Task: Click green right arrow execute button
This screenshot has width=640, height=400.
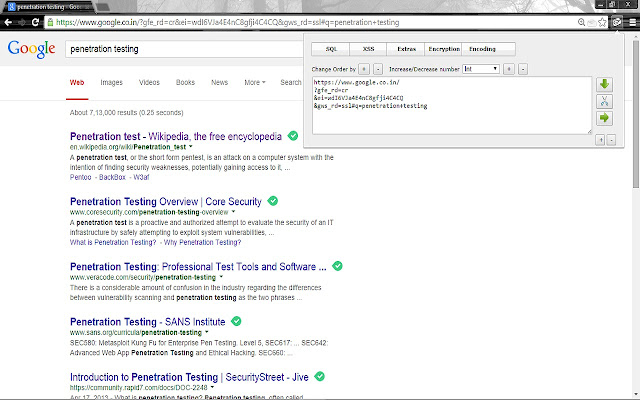Action: 604,118
